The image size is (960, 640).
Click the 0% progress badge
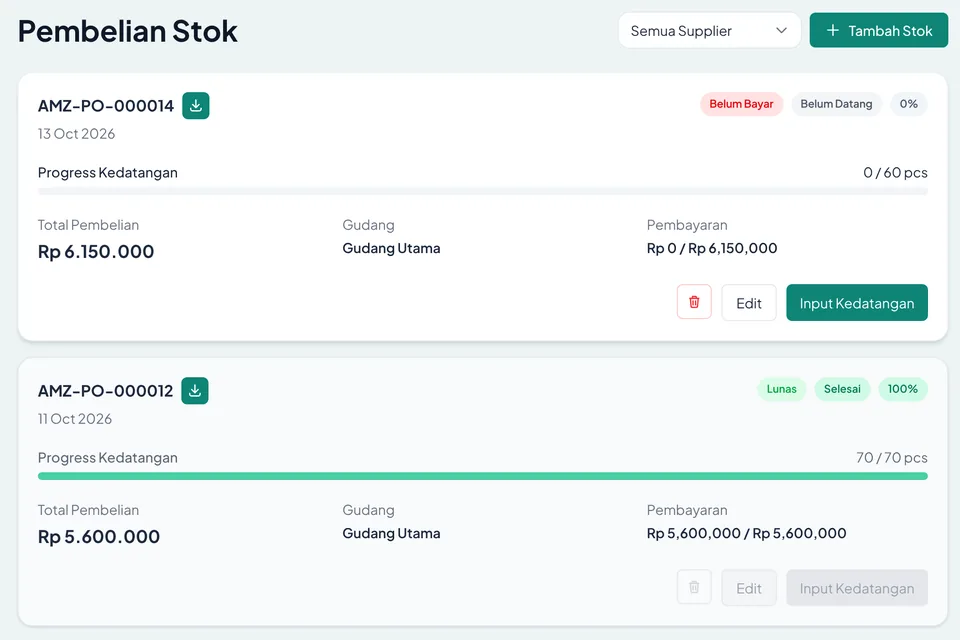[909, 104]
